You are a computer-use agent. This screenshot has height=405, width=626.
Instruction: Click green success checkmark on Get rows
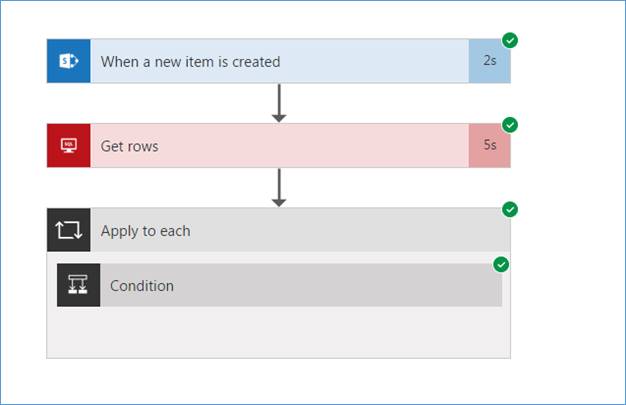tap(510, 125)
